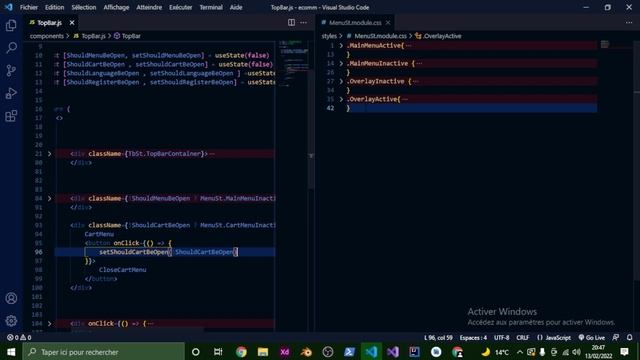Click 'components' in the breadcrumb
The height and width of the screenshot is (360, 640).
pyautogui.click(x=47, y=36)
